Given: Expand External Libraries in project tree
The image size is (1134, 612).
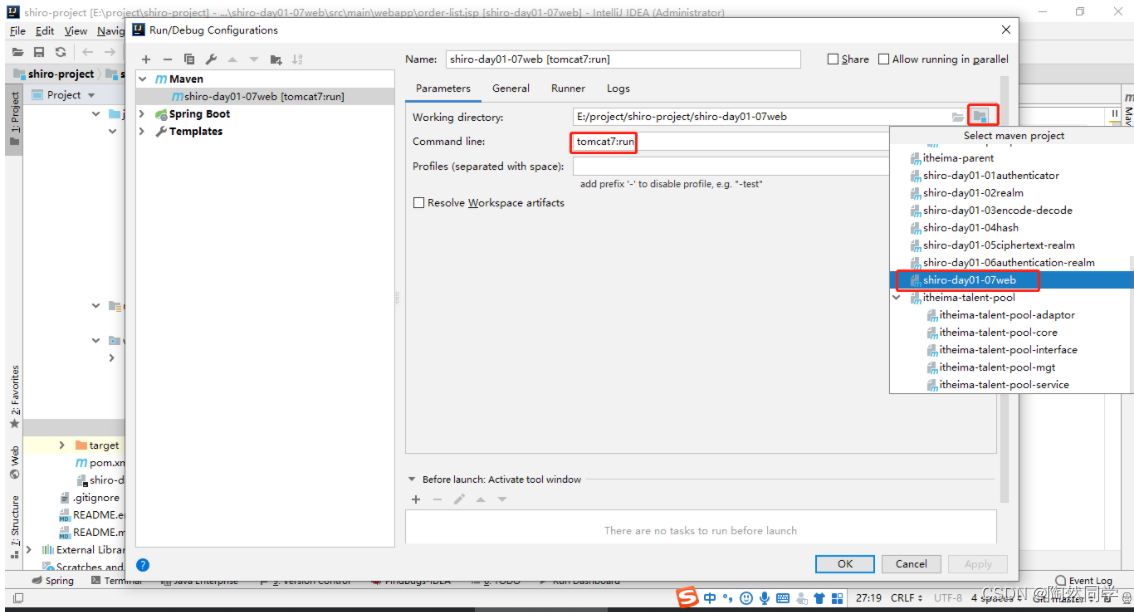Looking at the screenshot, I should (29, 550).
